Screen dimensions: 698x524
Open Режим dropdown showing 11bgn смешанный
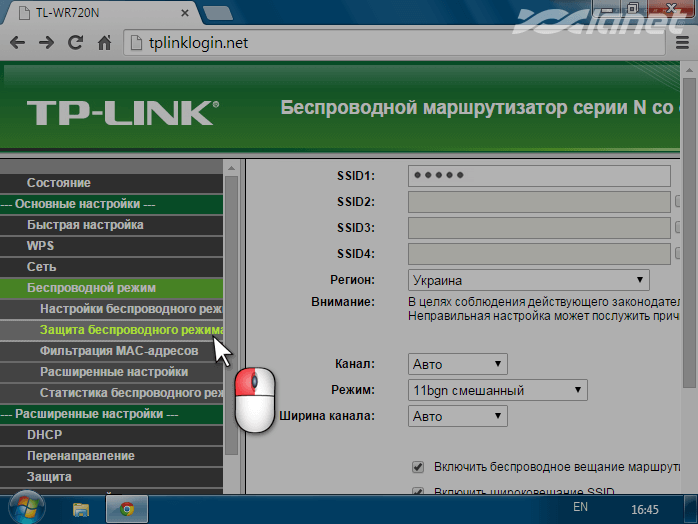click(x=498, y=390)
